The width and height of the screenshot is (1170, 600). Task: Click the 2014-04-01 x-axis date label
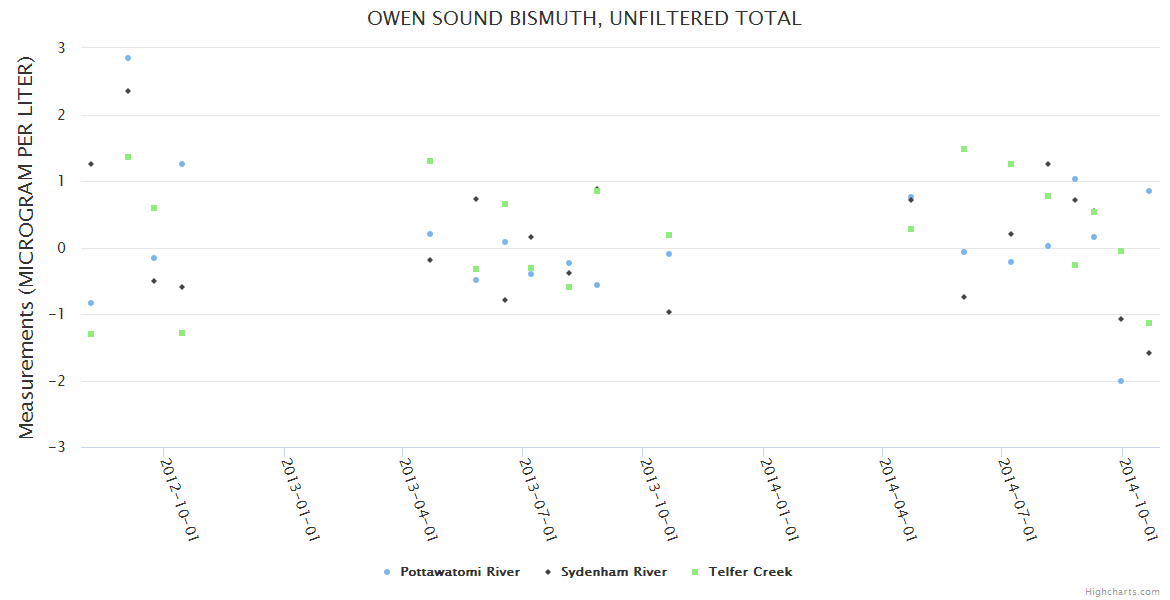point(898,498)
